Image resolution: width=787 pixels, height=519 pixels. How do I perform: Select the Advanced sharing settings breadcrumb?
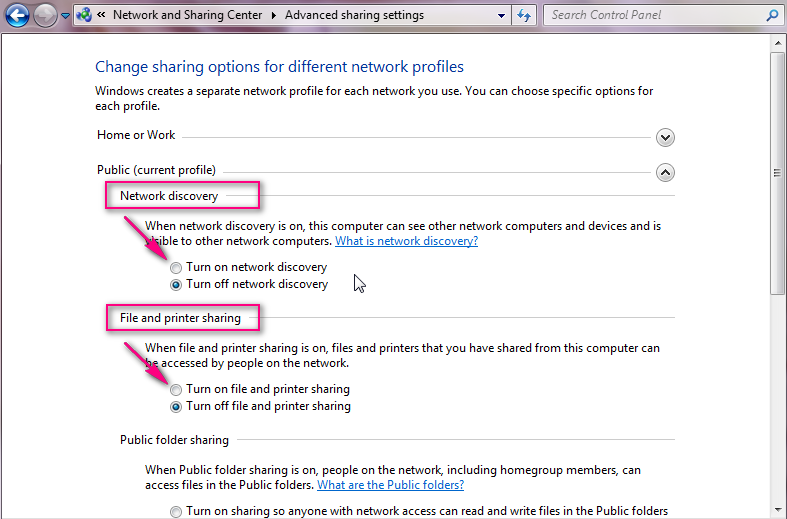(354, 15)
